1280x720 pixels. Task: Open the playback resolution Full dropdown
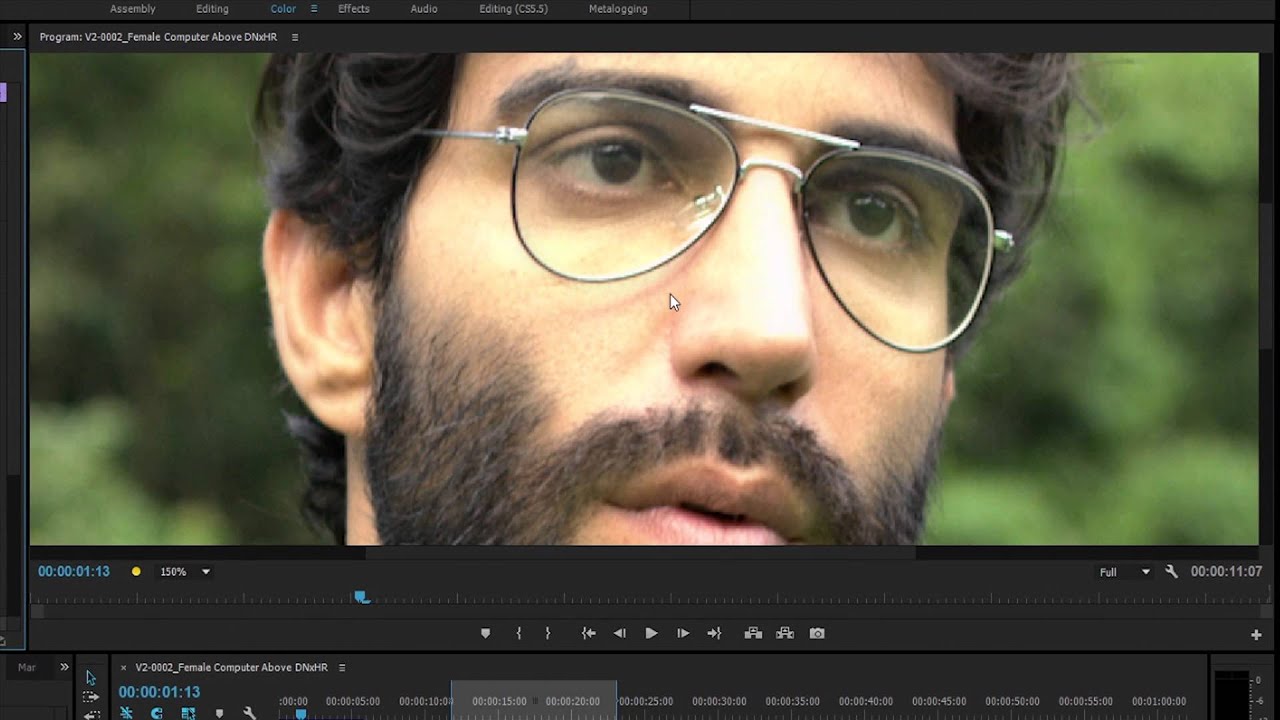coord(1125,572)
